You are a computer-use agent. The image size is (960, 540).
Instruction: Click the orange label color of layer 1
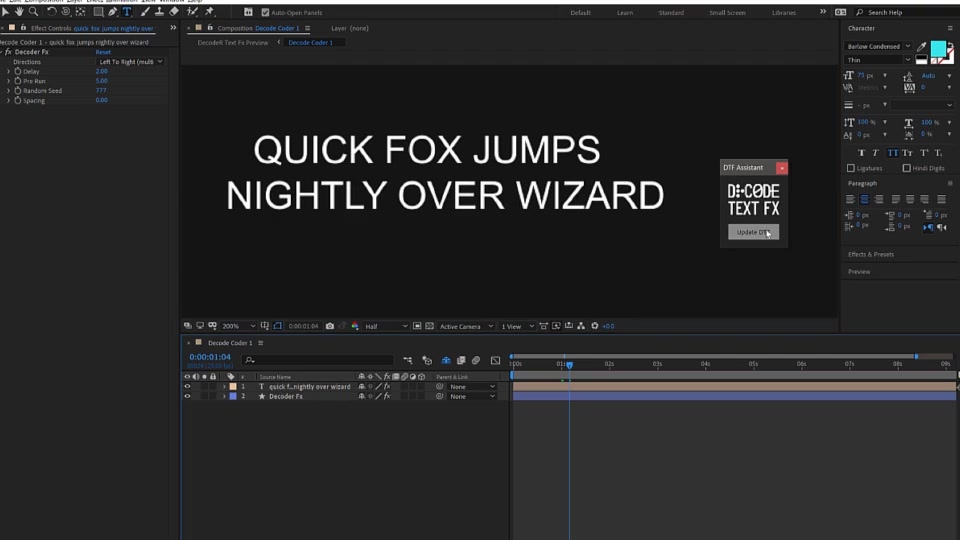pyautogui.click(x=233, y=387)
